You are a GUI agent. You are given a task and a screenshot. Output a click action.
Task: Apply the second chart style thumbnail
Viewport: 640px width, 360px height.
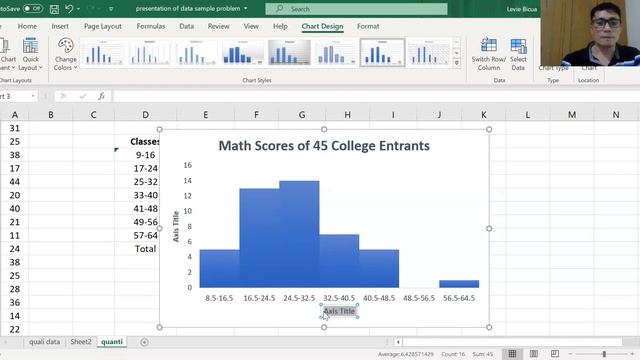149,53
